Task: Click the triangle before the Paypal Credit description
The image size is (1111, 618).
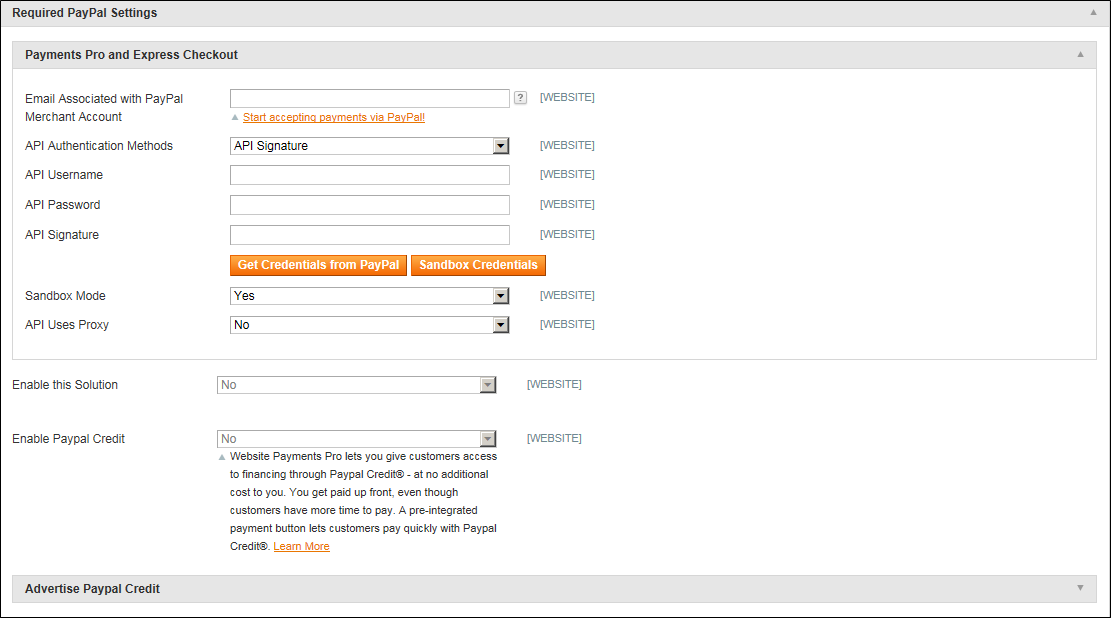Action: click(222, 457)
